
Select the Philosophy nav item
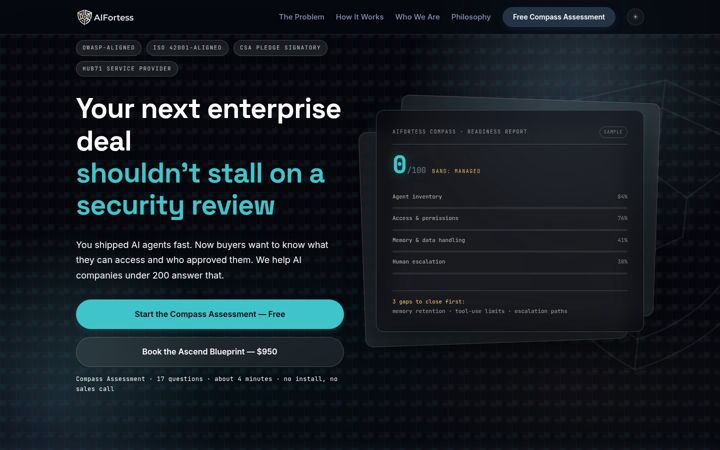click(x=471, y=17)
